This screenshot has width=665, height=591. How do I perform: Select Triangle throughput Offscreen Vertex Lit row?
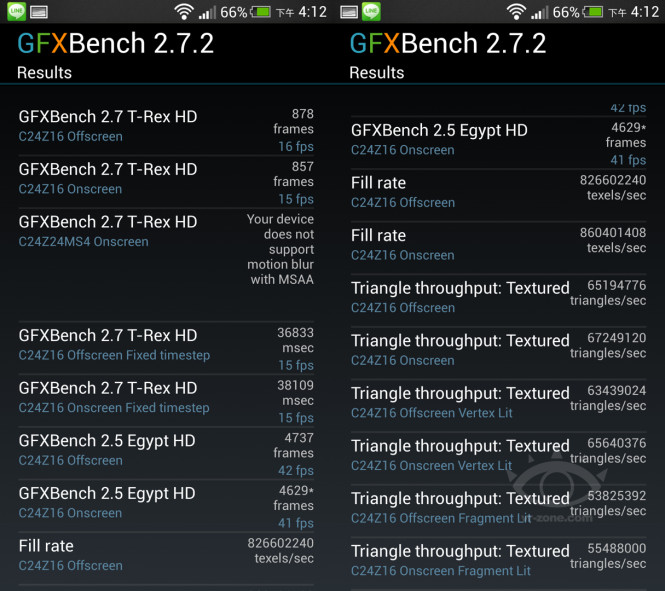[499, 406]
